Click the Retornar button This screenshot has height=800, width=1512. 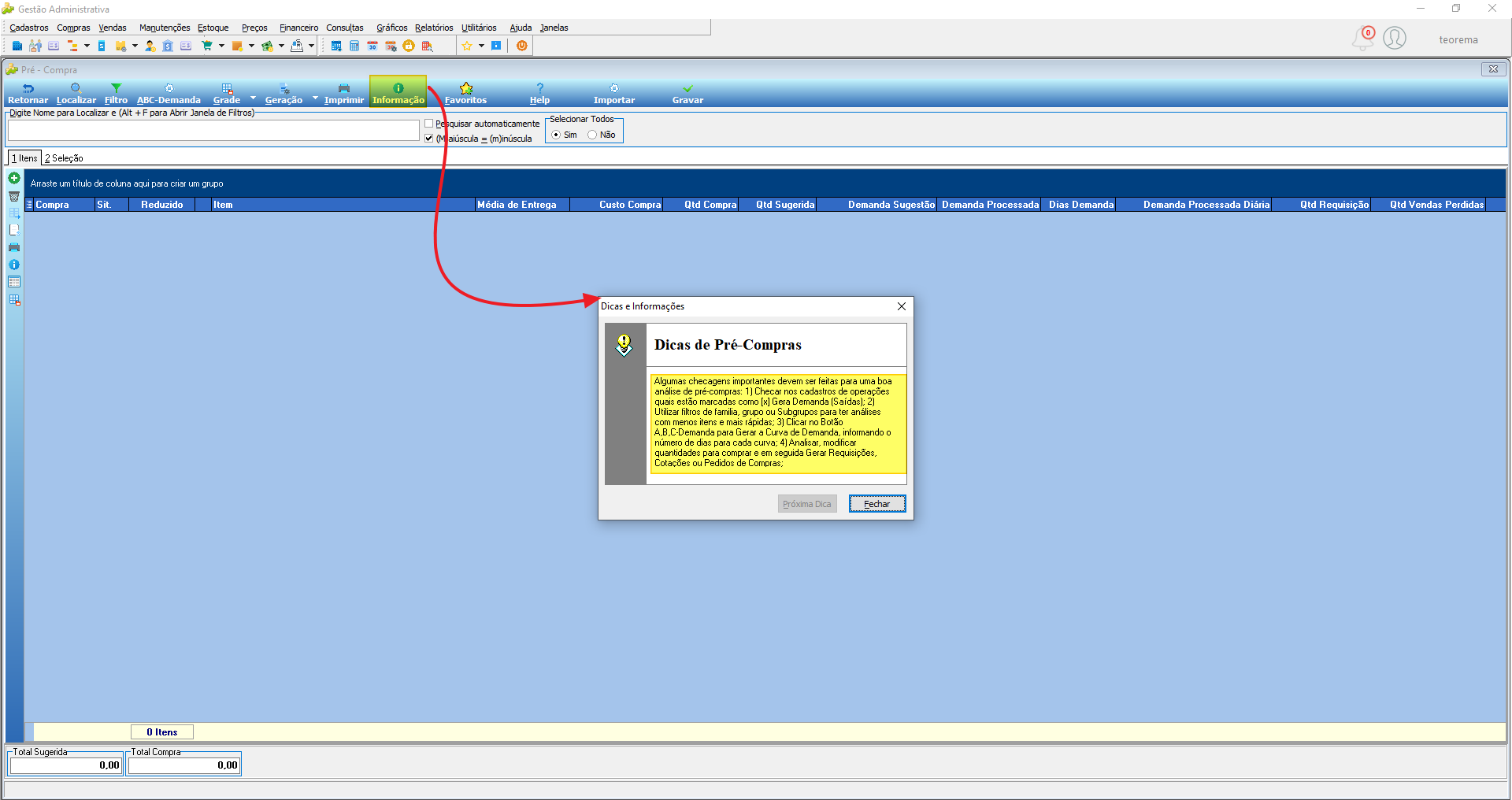(x=28, y=94)
